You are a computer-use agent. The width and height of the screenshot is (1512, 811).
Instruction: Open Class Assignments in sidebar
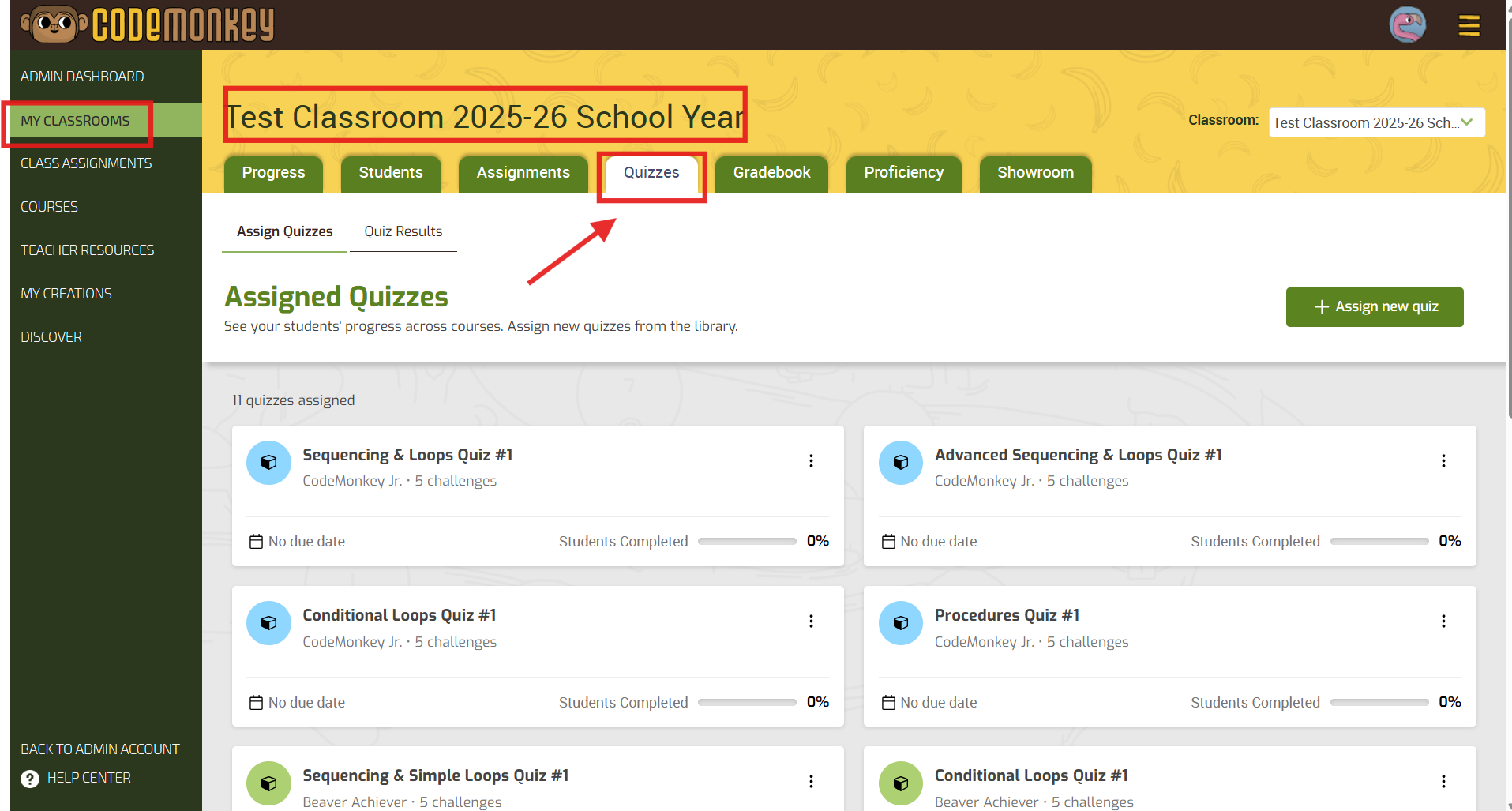pos(86,163)
